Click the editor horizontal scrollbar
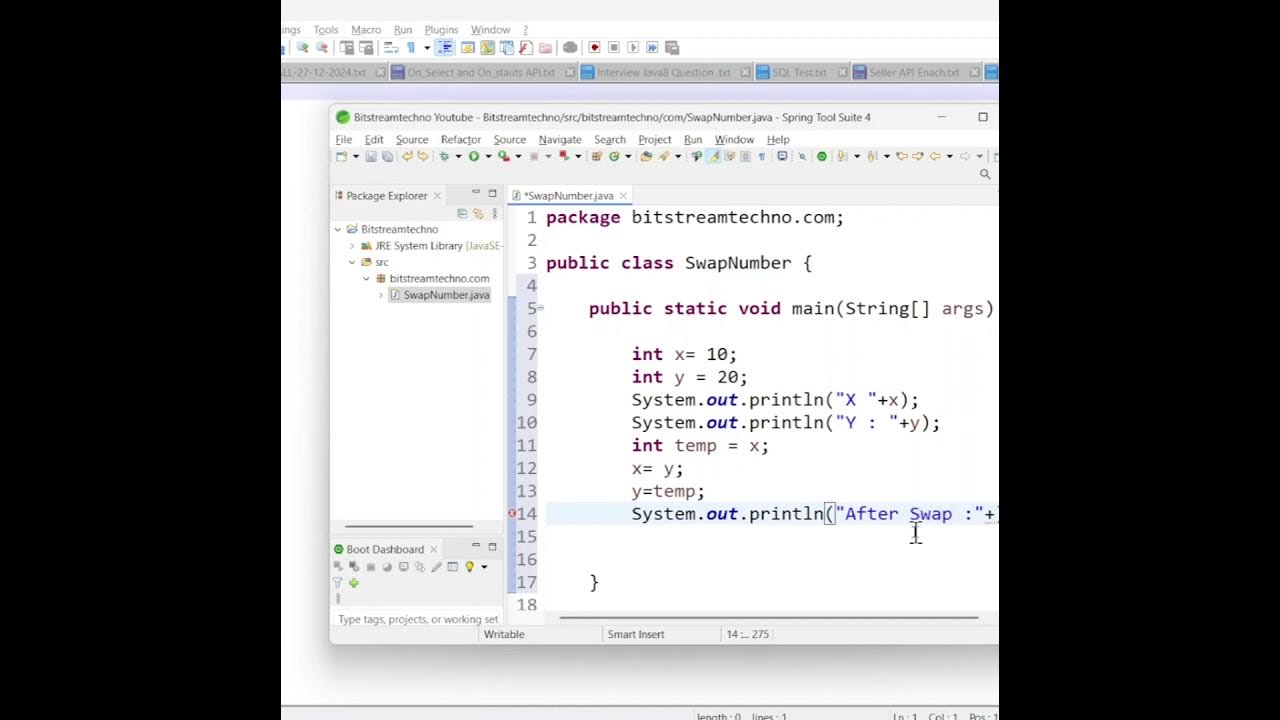Image resolution: width=1280 pixels, height=720 pixels. pos(768,617)
